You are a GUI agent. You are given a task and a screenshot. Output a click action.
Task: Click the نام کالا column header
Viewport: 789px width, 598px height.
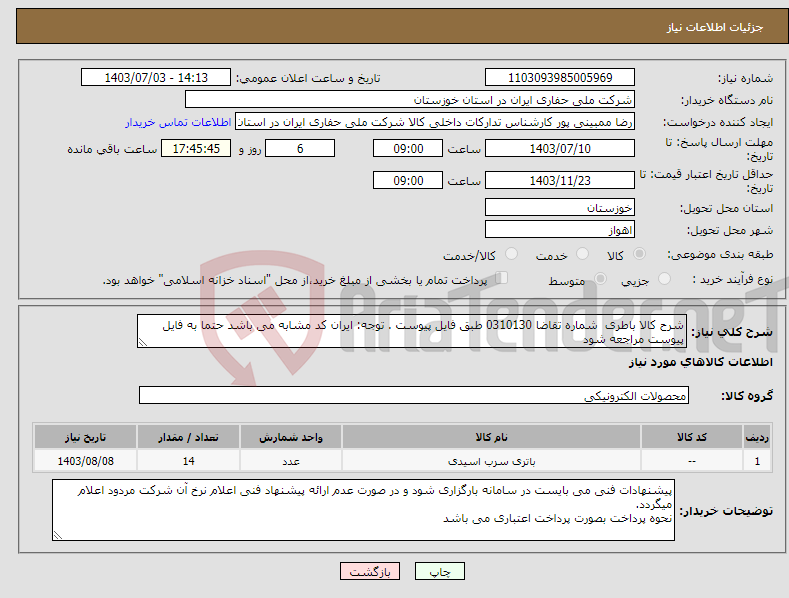click(x=491, y=437)
